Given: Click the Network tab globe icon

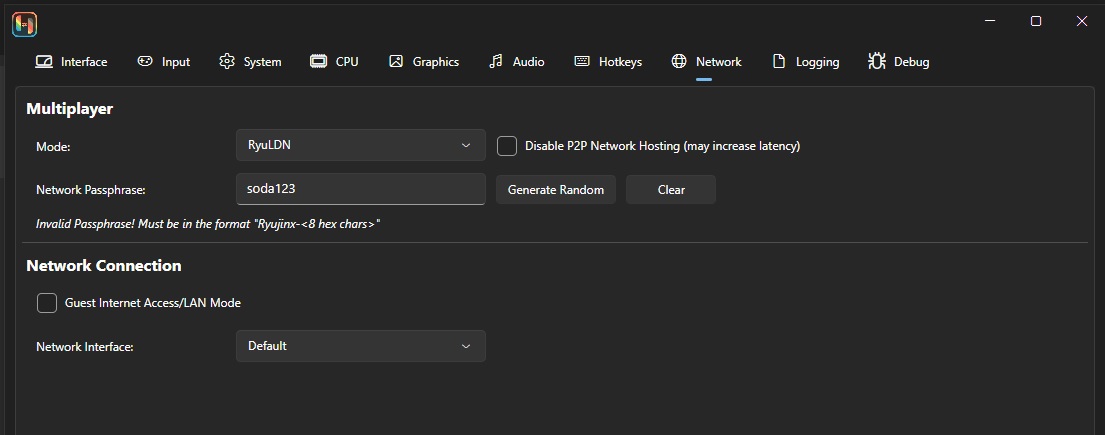Looking at the screenshot, I should tap(679, 61).
